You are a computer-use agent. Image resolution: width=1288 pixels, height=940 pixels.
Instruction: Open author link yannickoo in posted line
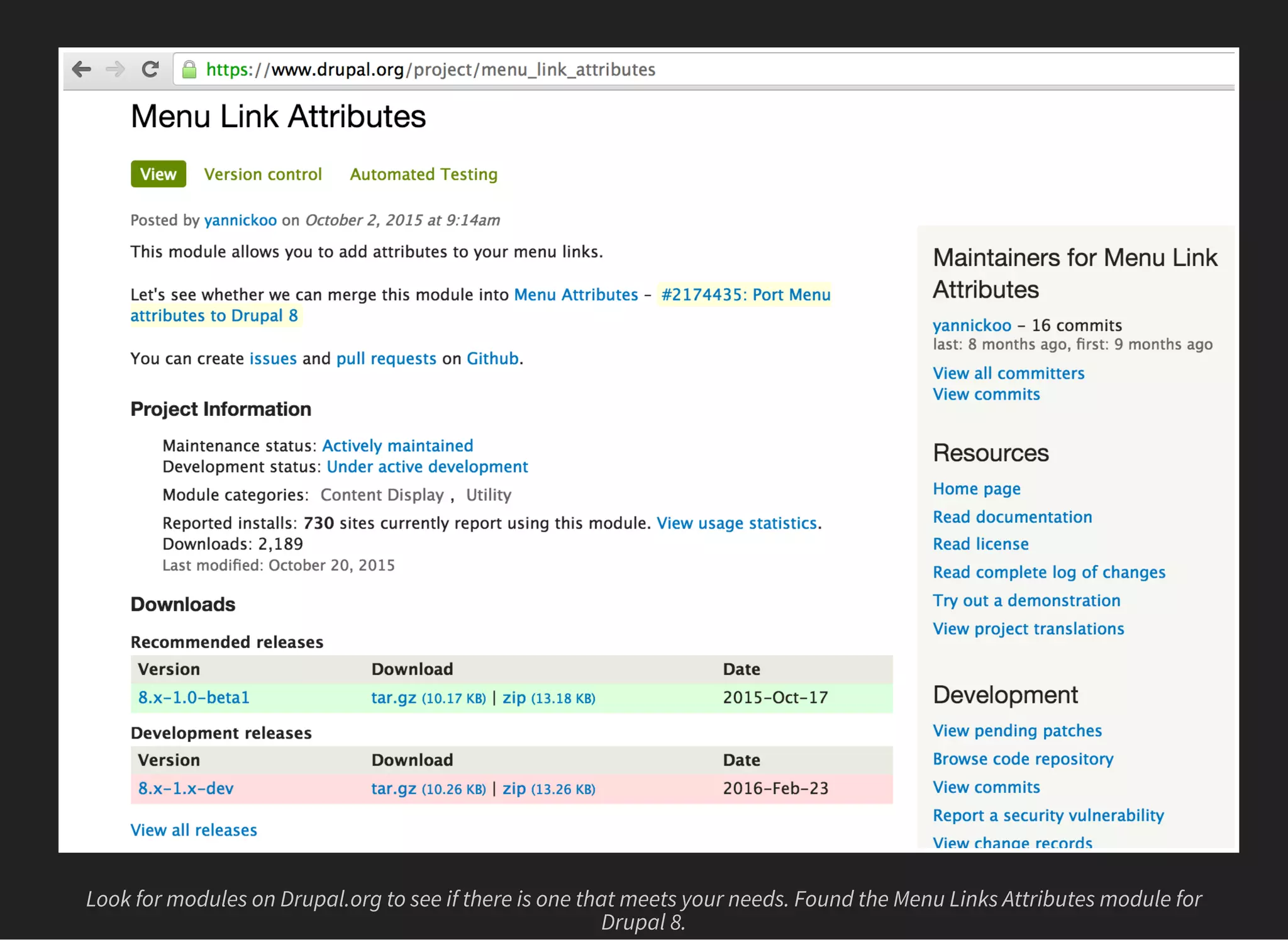coord(240,220)
